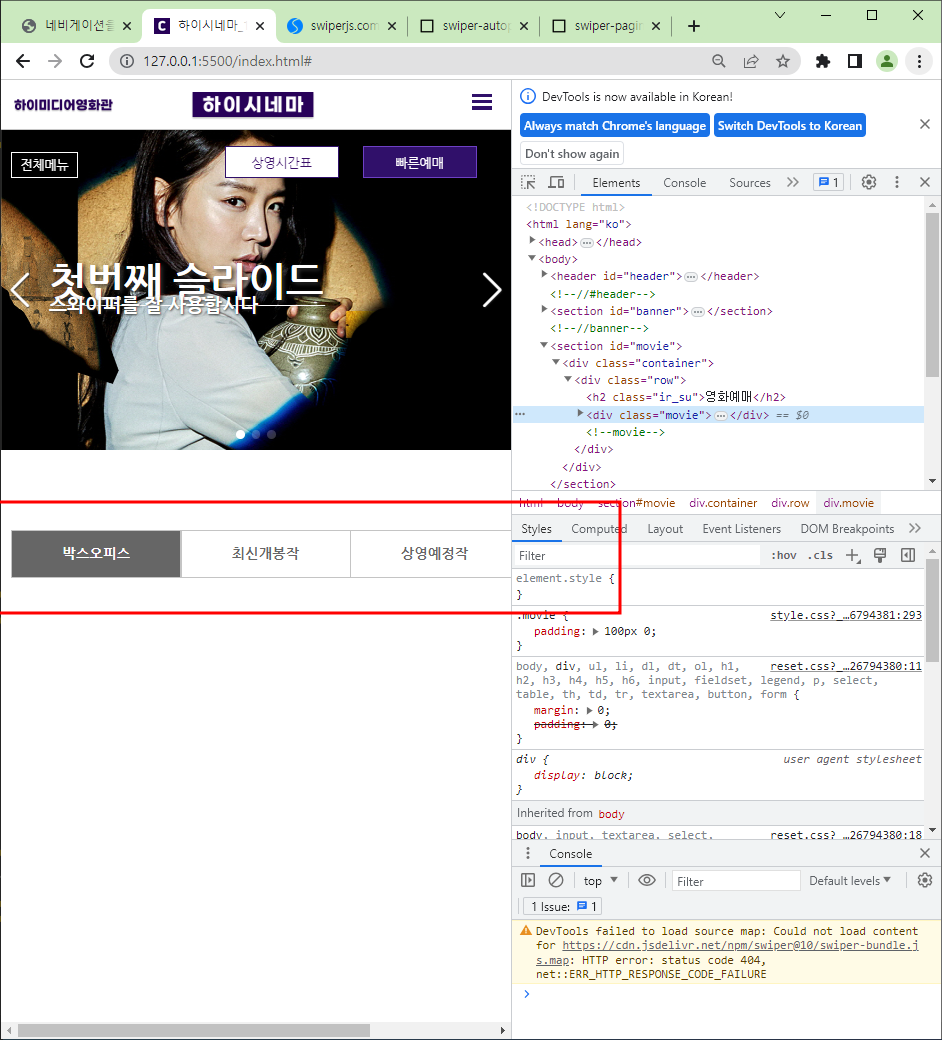Open the DevTools Sources tab
Screen dimensions: 942x1040
coord(750,183)
